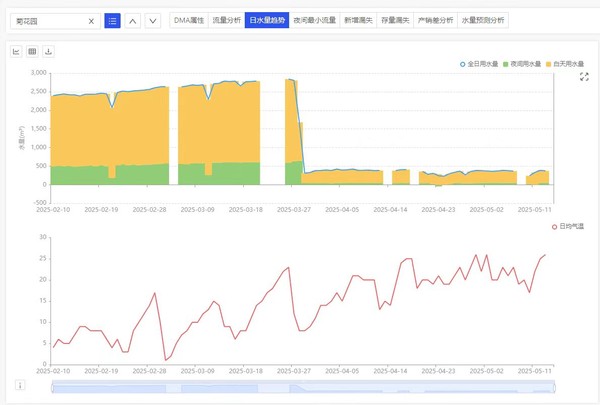Switch chart to line chart view

click(17, 51)
